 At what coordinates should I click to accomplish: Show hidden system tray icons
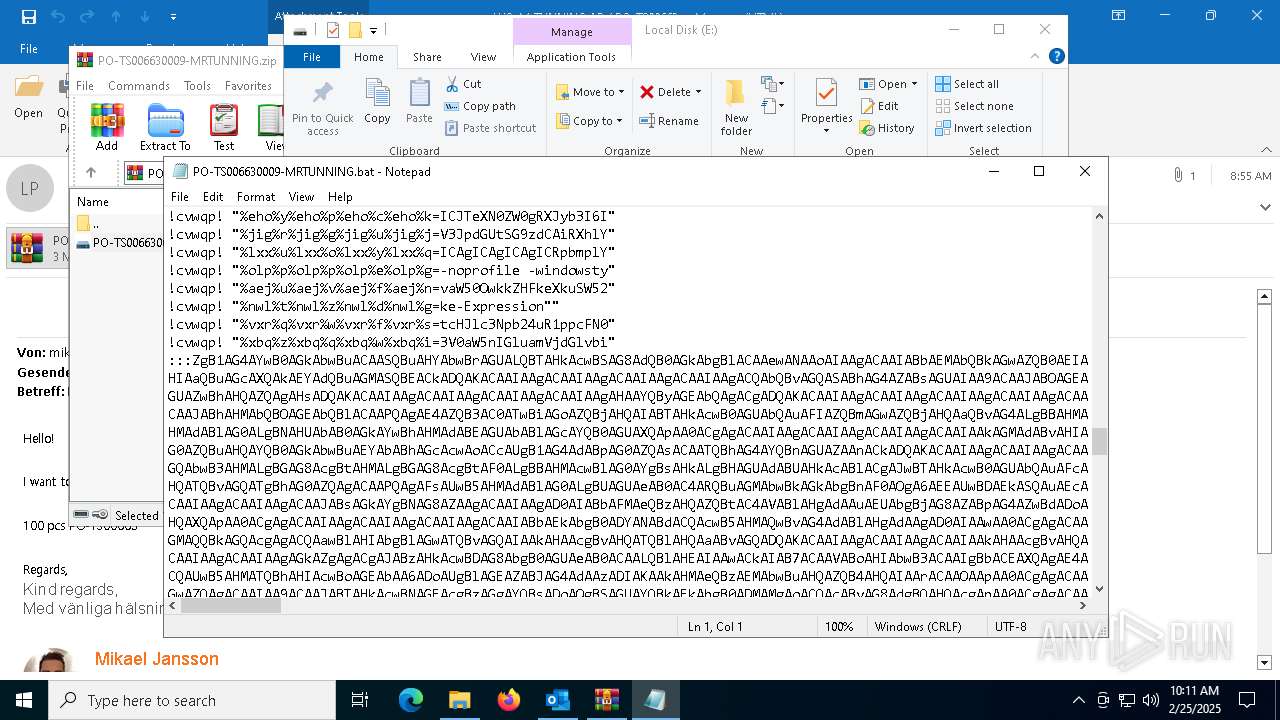click(x=1078, y=700)
